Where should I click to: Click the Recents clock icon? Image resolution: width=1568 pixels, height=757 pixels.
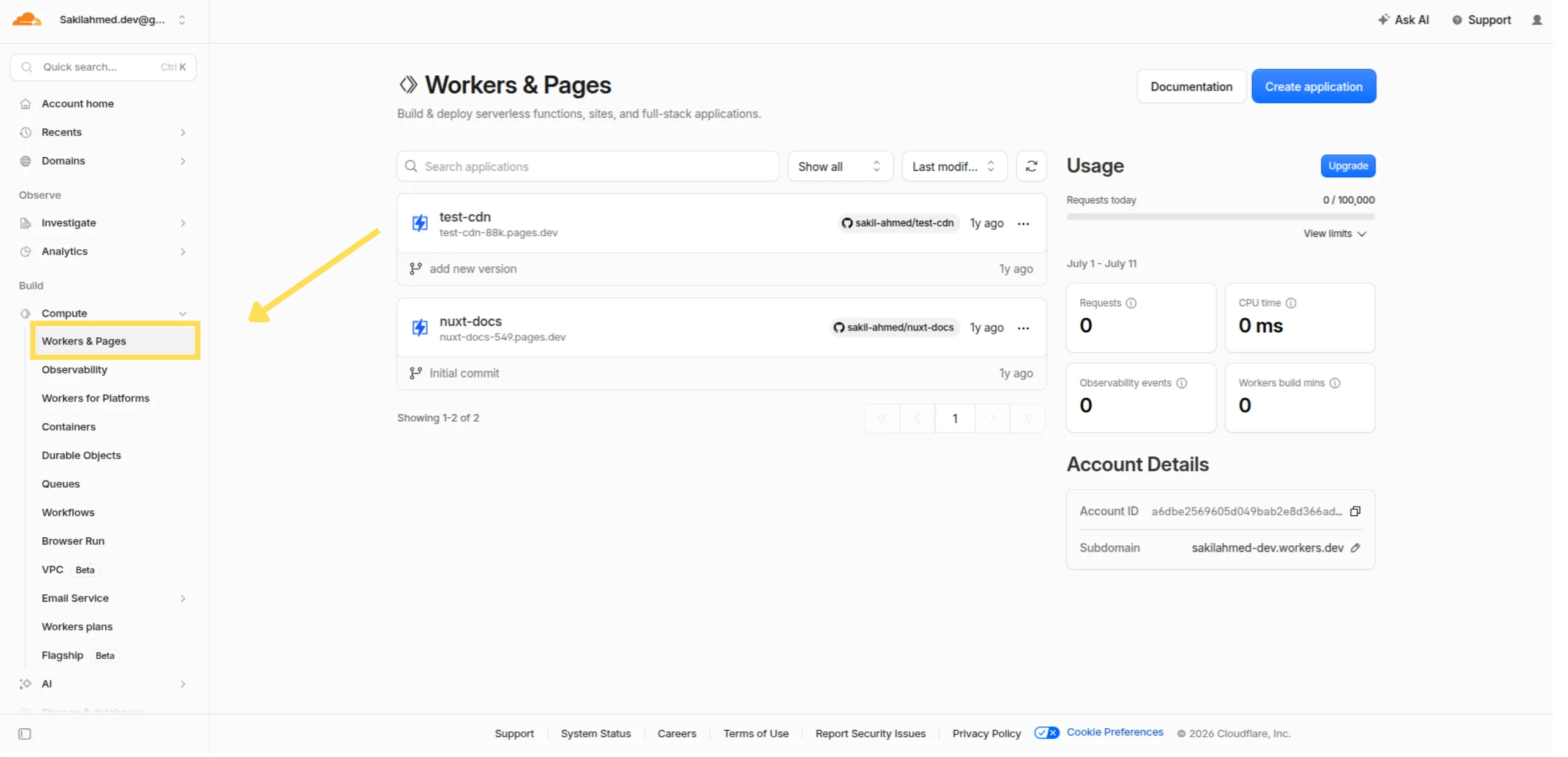tap(26, 133)
